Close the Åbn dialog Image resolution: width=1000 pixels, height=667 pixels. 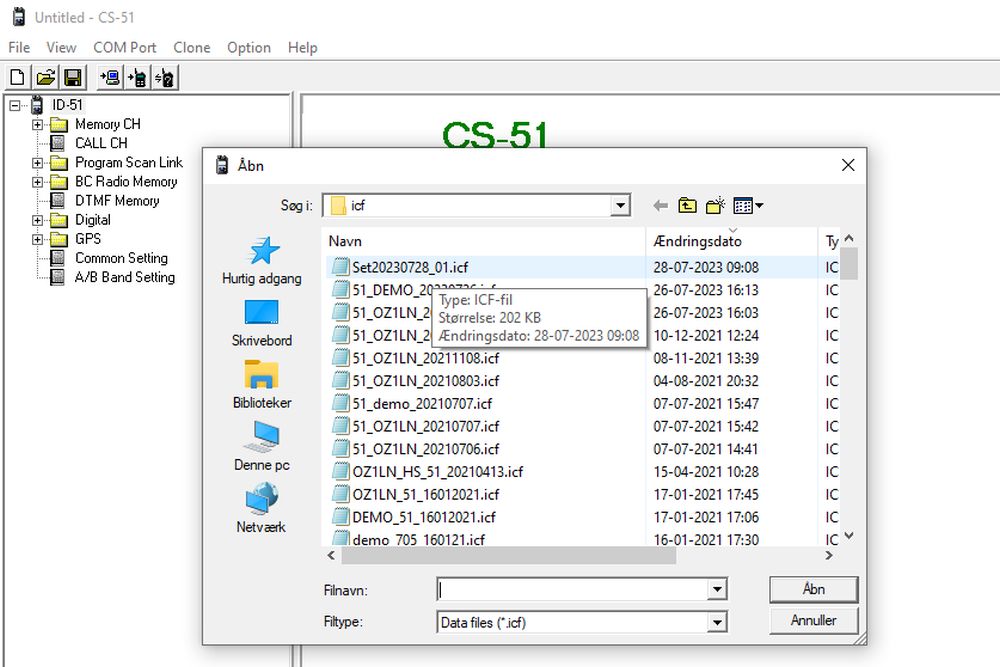[x=848, y=165]
